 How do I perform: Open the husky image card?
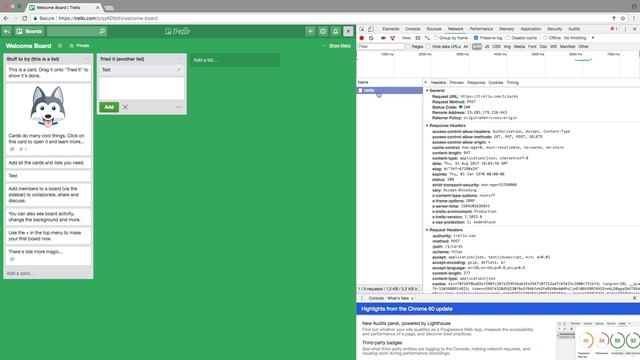coord(48,119)
